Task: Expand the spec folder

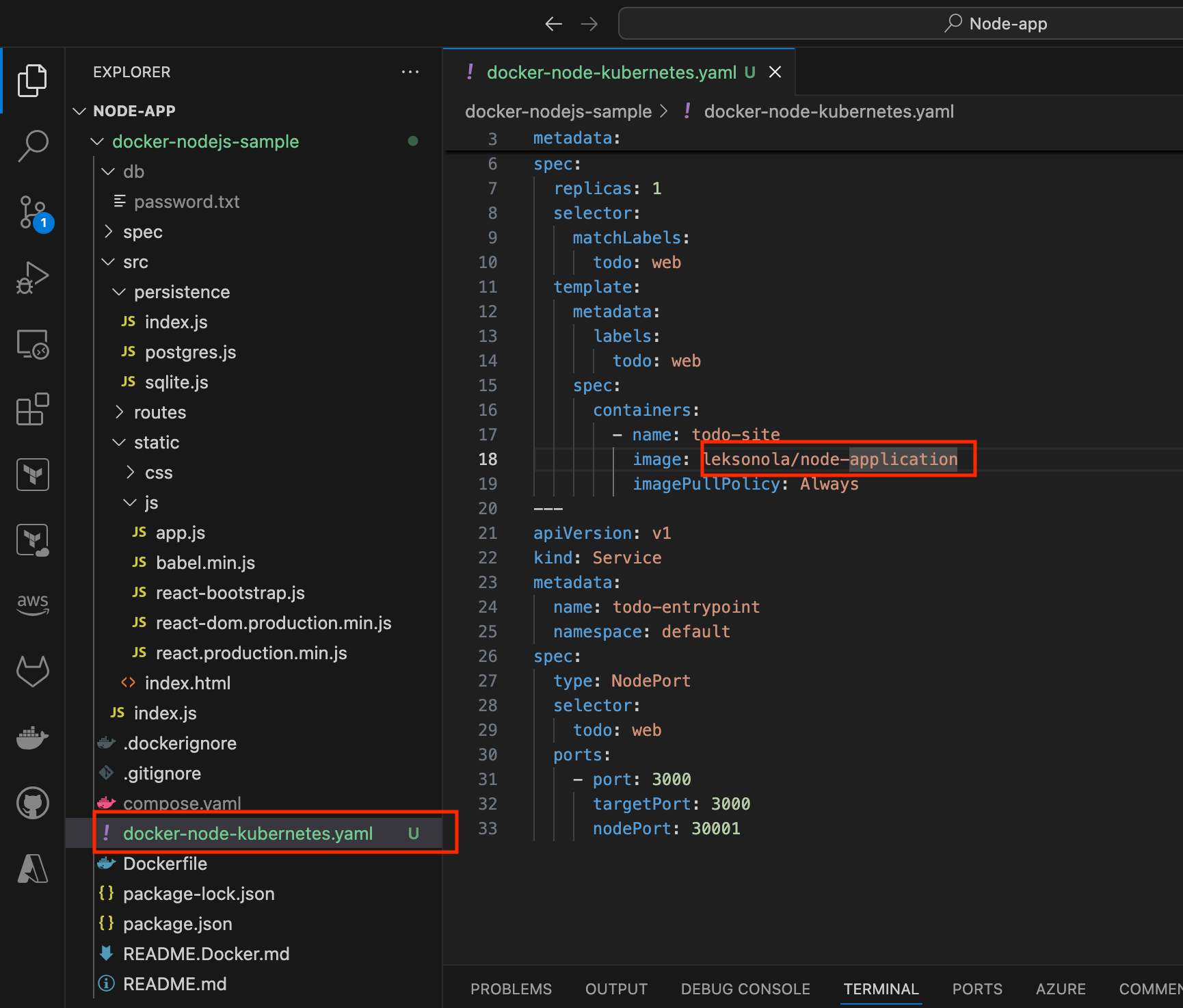Action: (x=108, y=232)
